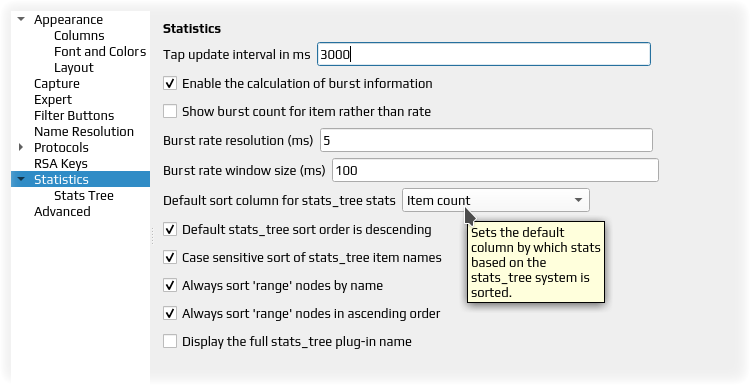Click Burst rate window size field
This screenshot has height=385, width=750.
[496, 170]
